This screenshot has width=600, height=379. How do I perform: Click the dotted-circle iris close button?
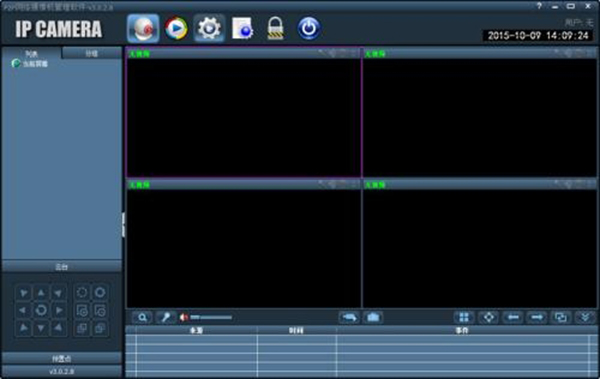pyautogui.click(x=82, y=293)
